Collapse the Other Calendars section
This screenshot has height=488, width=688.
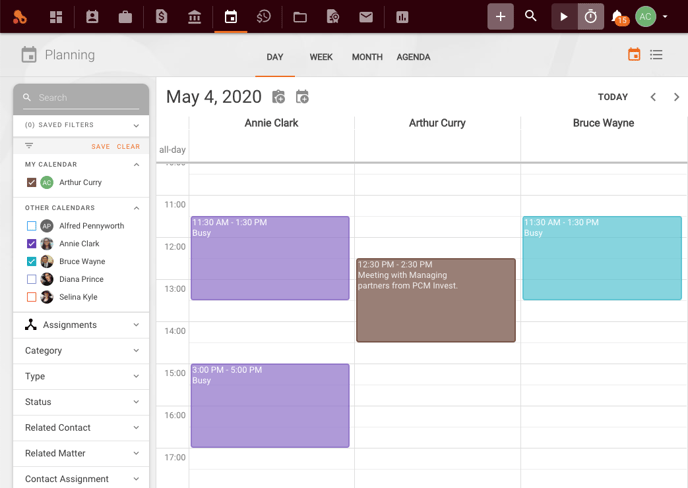[136, 208]
